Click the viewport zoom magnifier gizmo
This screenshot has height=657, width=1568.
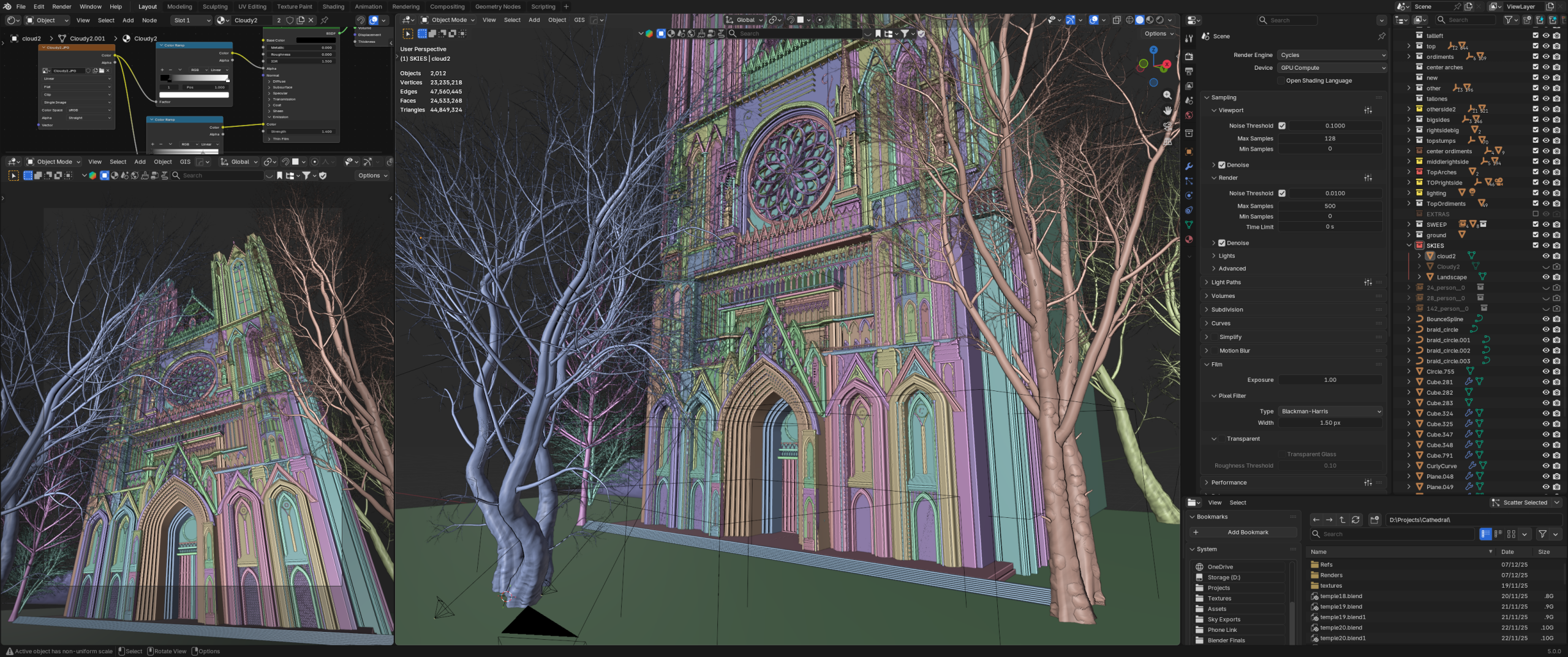point(1167,95)
